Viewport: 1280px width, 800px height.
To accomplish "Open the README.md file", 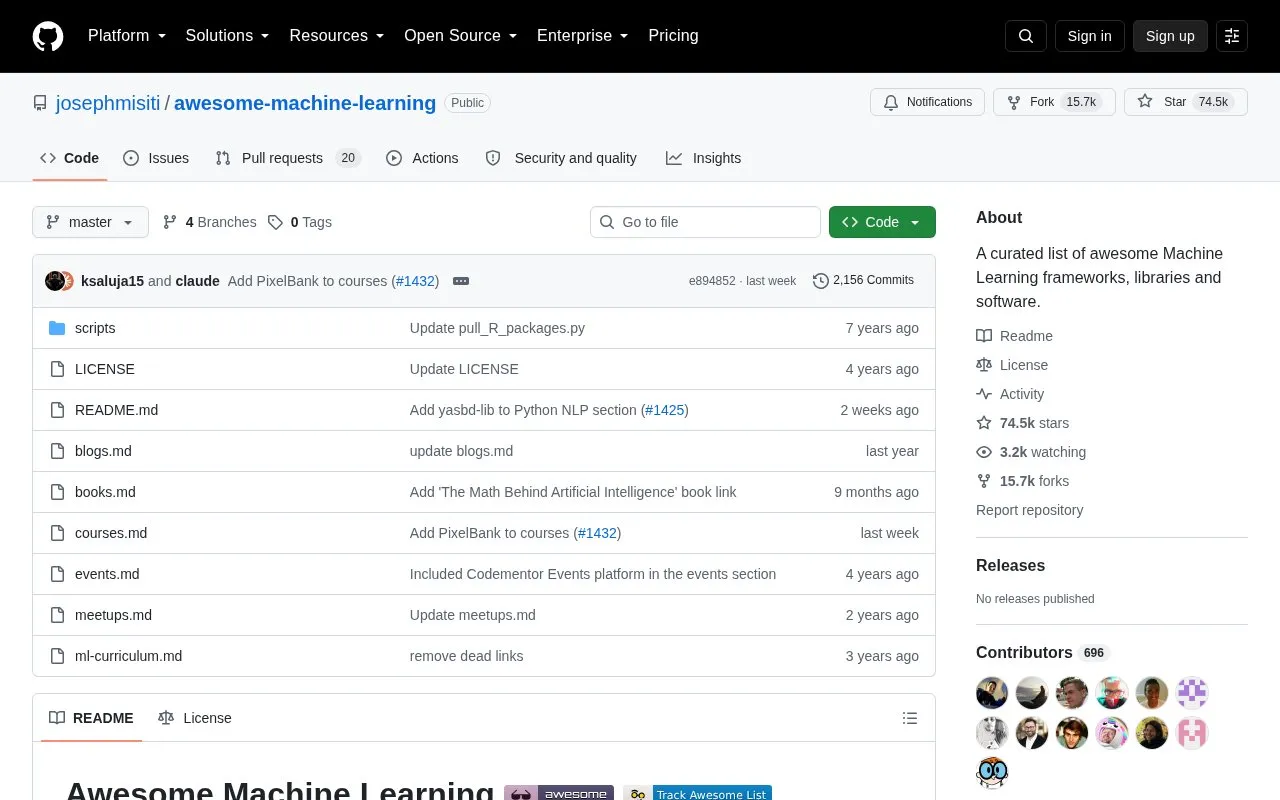I will click(x=116, y=410).
